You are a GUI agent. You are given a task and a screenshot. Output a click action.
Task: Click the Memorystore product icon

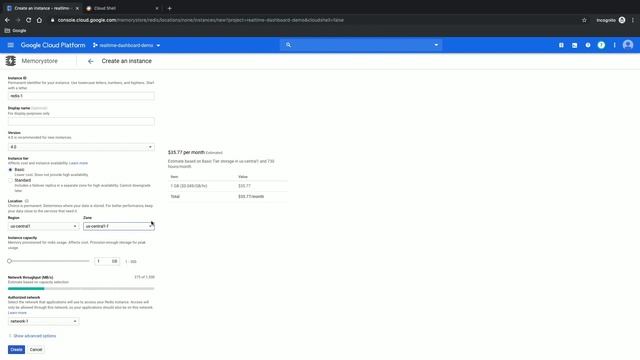[11, 61]
